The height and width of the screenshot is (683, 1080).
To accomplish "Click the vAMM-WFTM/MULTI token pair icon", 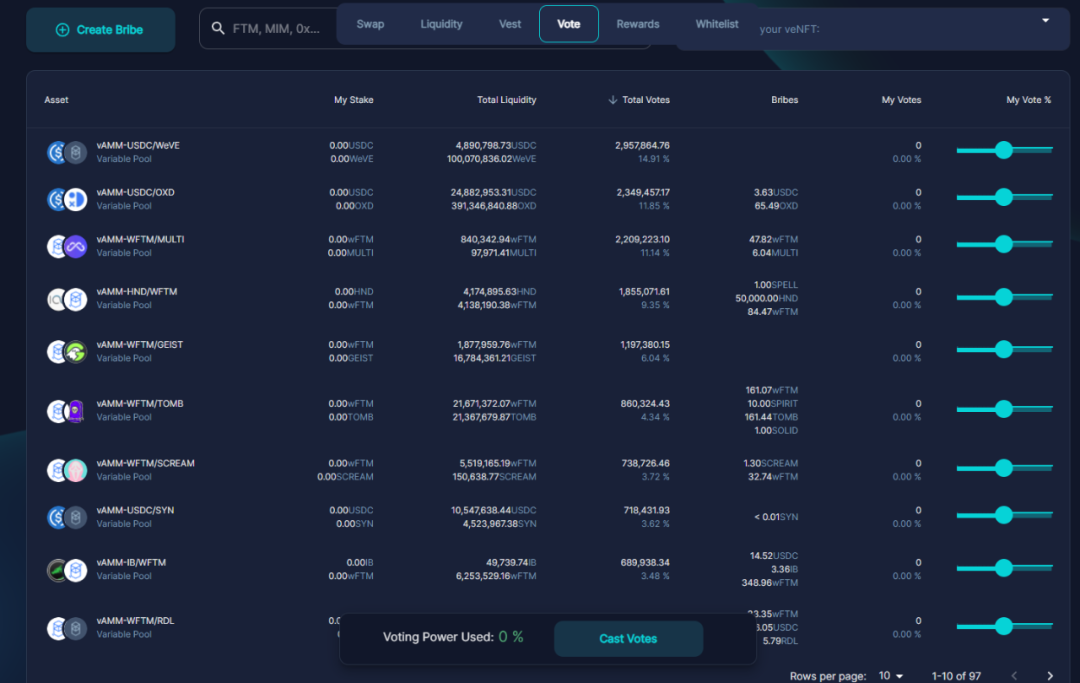I will [67, 246].
